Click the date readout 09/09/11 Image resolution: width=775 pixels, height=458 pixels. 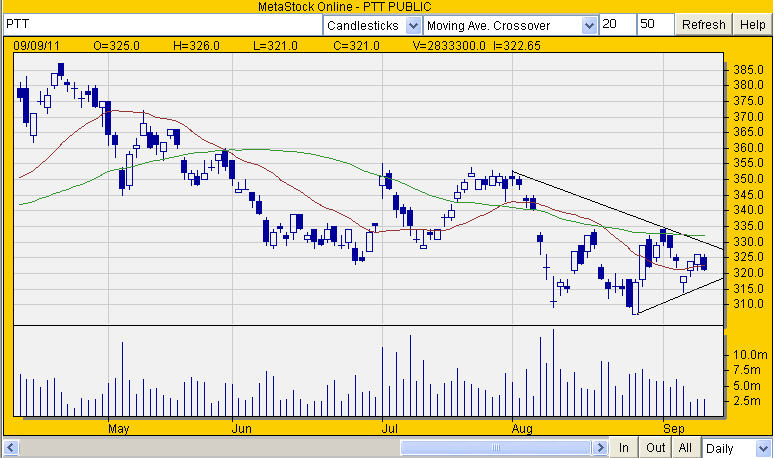pos(37,46)
